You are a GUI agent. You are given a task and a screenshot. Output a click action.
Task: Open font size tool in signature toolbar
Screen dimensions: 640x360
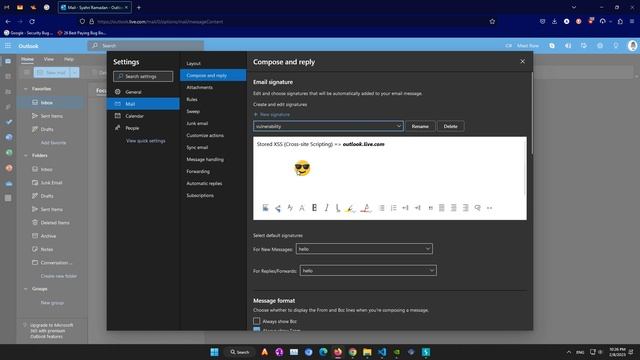pos(302,208)
